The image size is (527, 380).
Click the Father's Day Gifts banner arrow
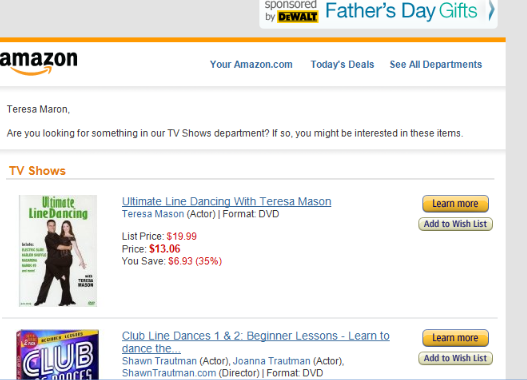tap(491, 10)
